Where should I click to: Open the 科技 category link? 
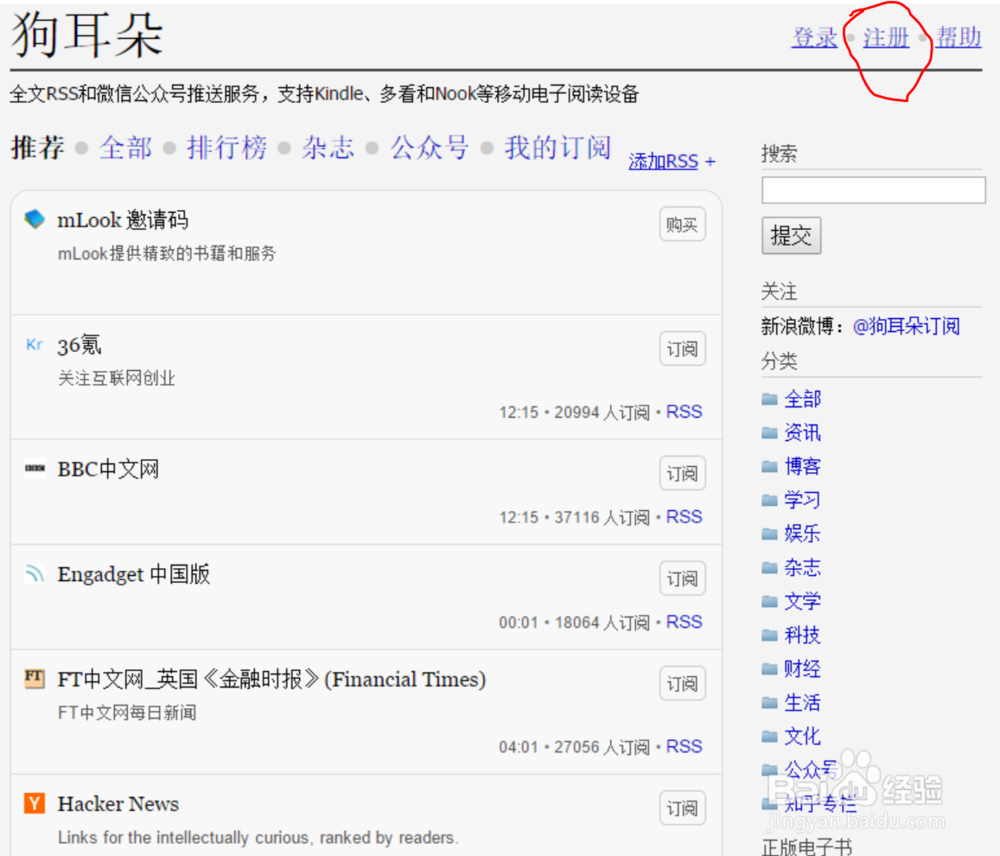click(802, 635)
